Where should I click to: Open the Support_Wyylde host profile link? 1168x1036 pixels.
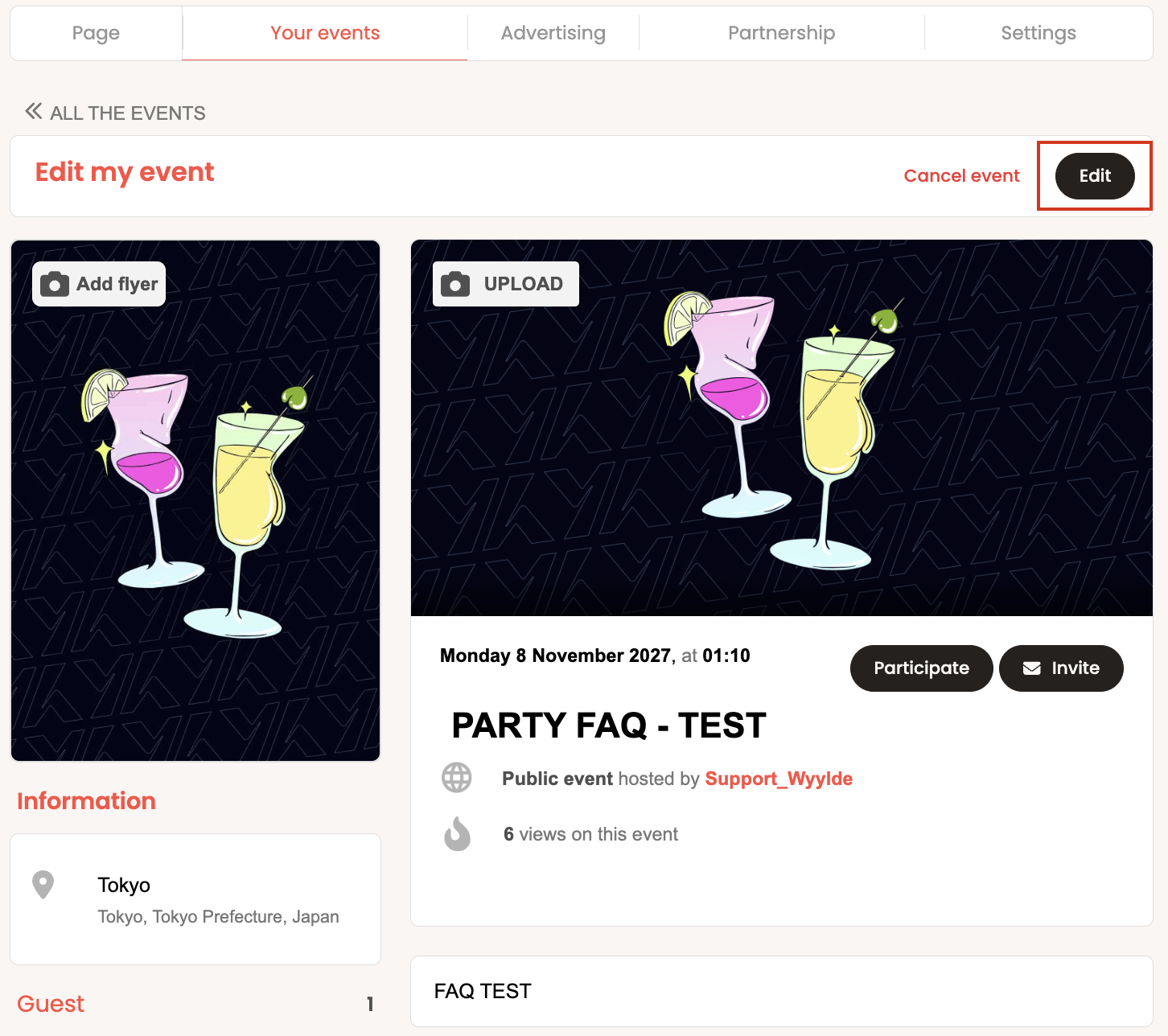(779, 779)
